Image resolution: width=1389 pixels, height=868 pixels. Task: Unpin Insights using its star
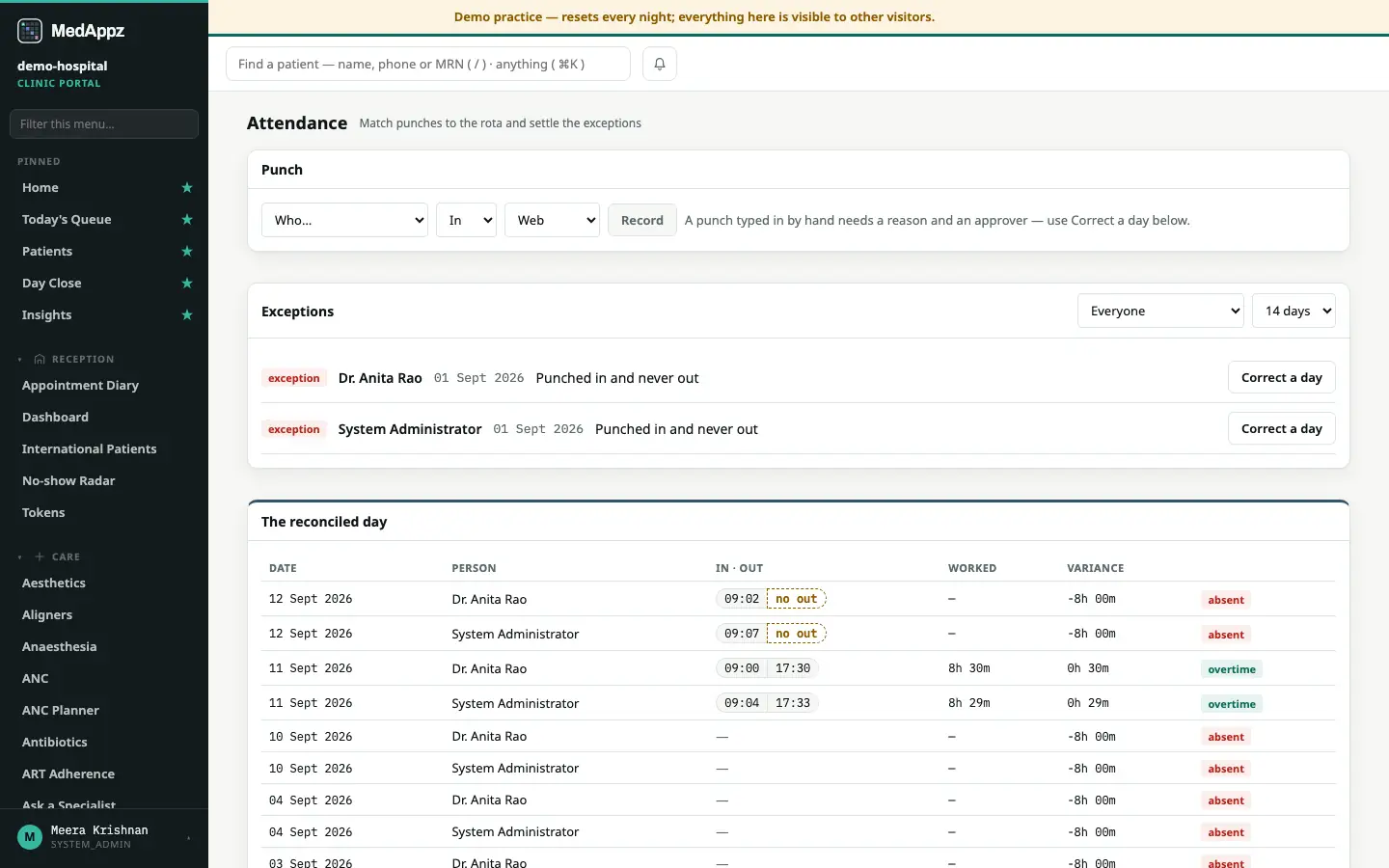click(x=187, y=315)
